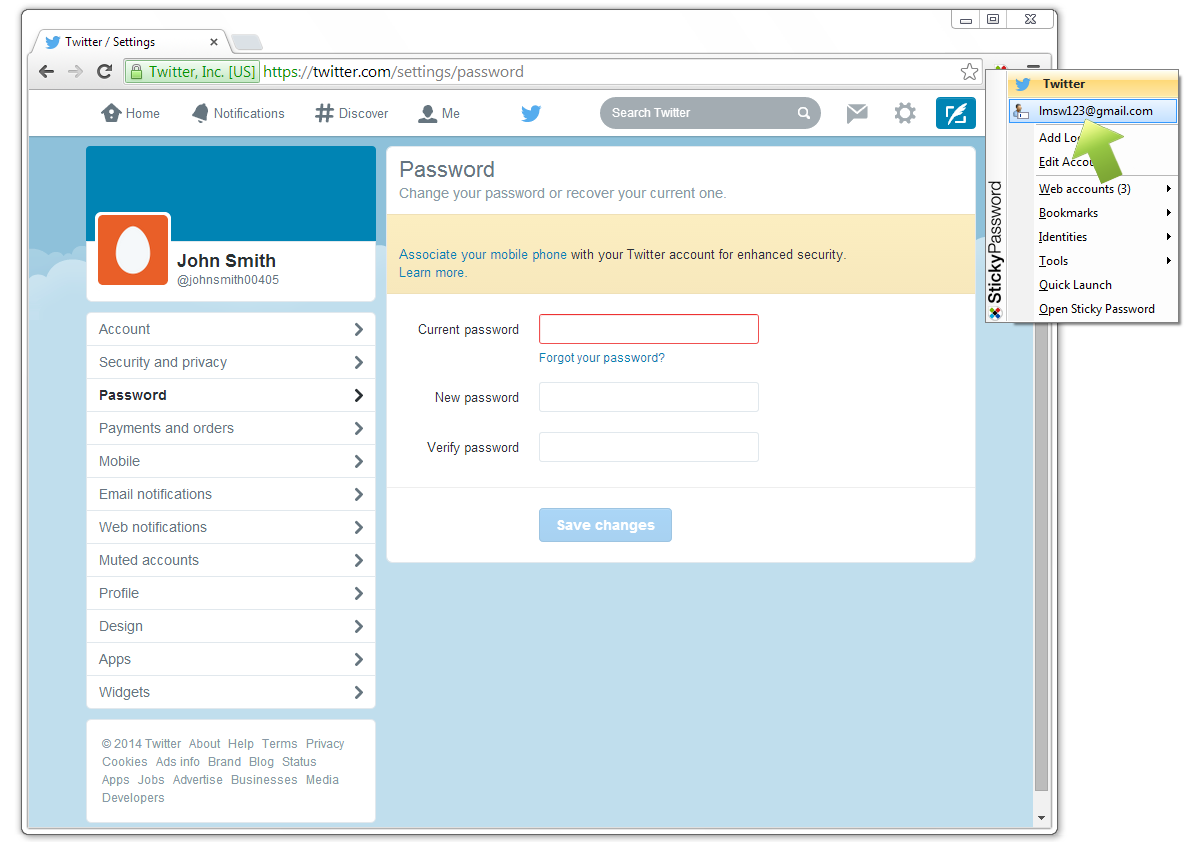Image resolution: width=1190 pixels, height=842 pixels.
Task: Open Web notifications settings
Action: [x=231, y=527]
